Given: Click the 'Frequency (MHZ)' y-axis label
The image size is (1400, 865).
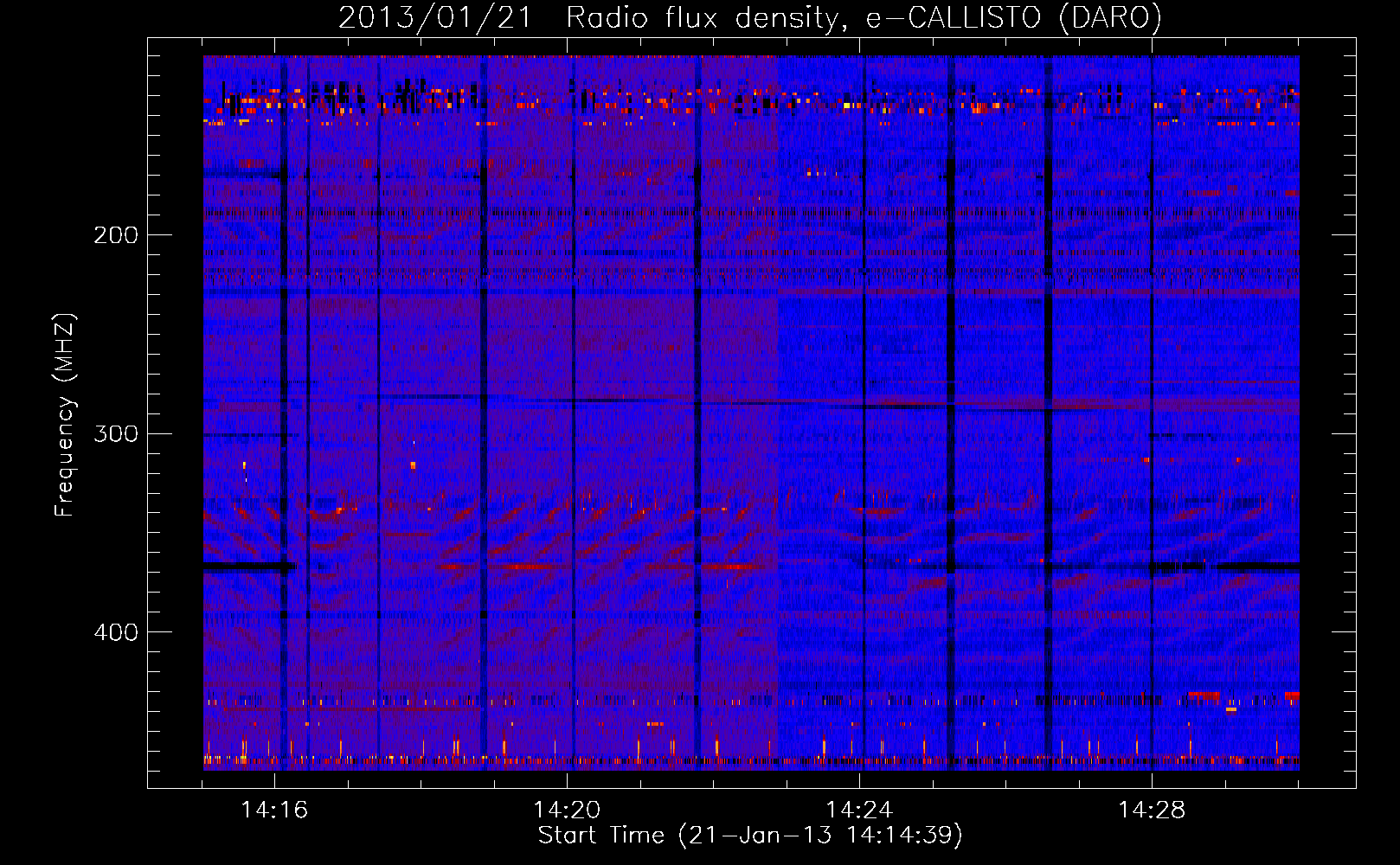Looking at the screenshot, I should point(65,415).
